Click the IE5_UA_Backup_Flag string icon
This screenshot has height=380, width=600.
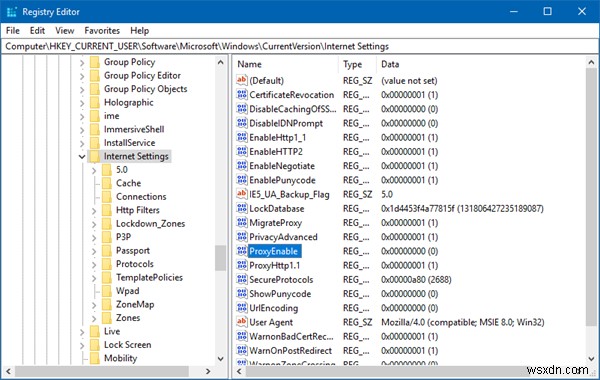point(241,194)
